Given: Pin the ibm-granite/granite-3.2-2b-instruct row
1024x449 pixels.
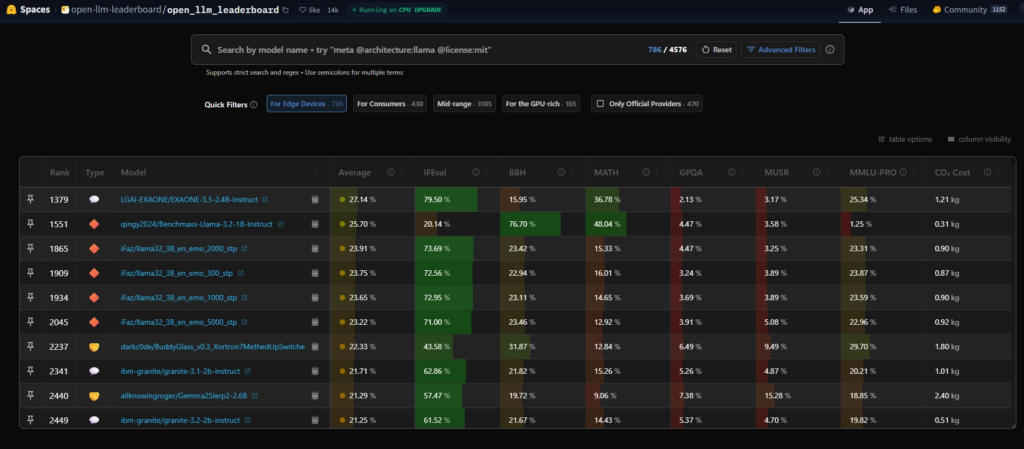Looking at the screenshot, I should pos(30,420).
